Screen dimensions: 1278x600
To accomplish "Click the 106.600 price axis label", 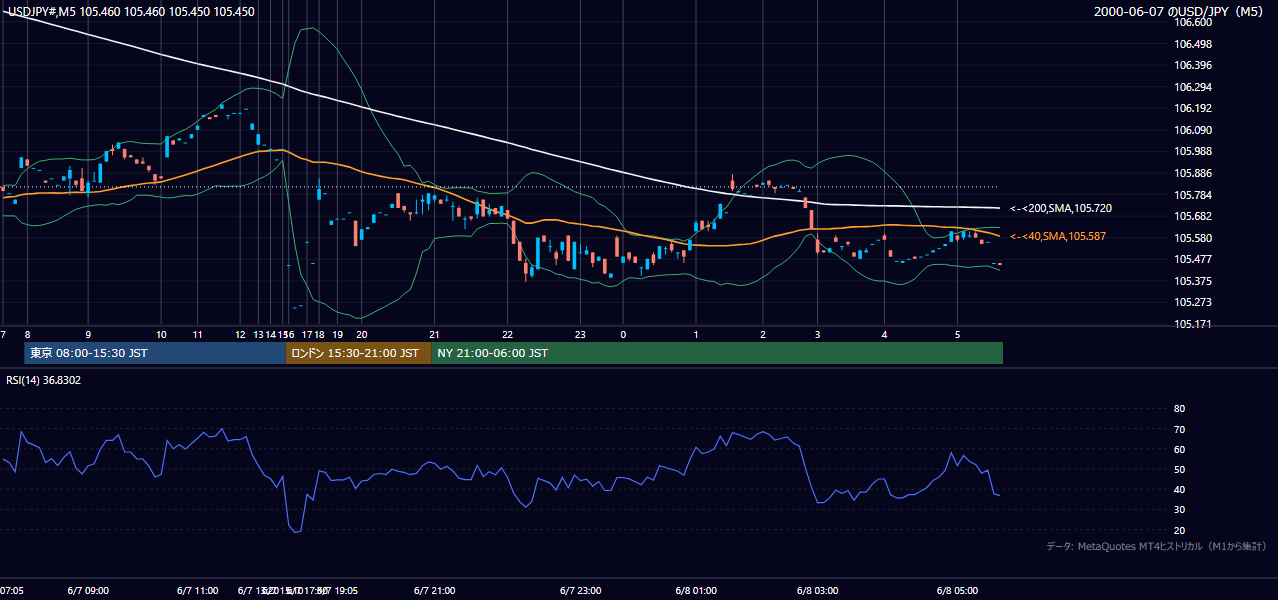I will [1192, 22].
